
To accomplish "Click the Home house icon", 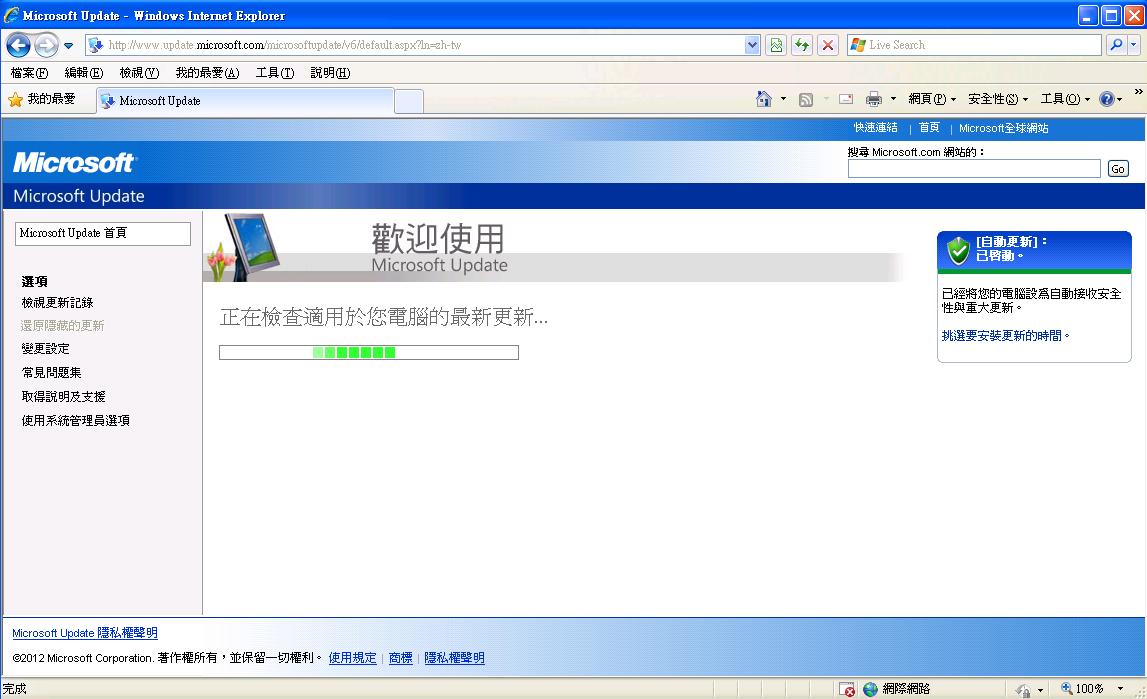I will click(x=764, y=99).
